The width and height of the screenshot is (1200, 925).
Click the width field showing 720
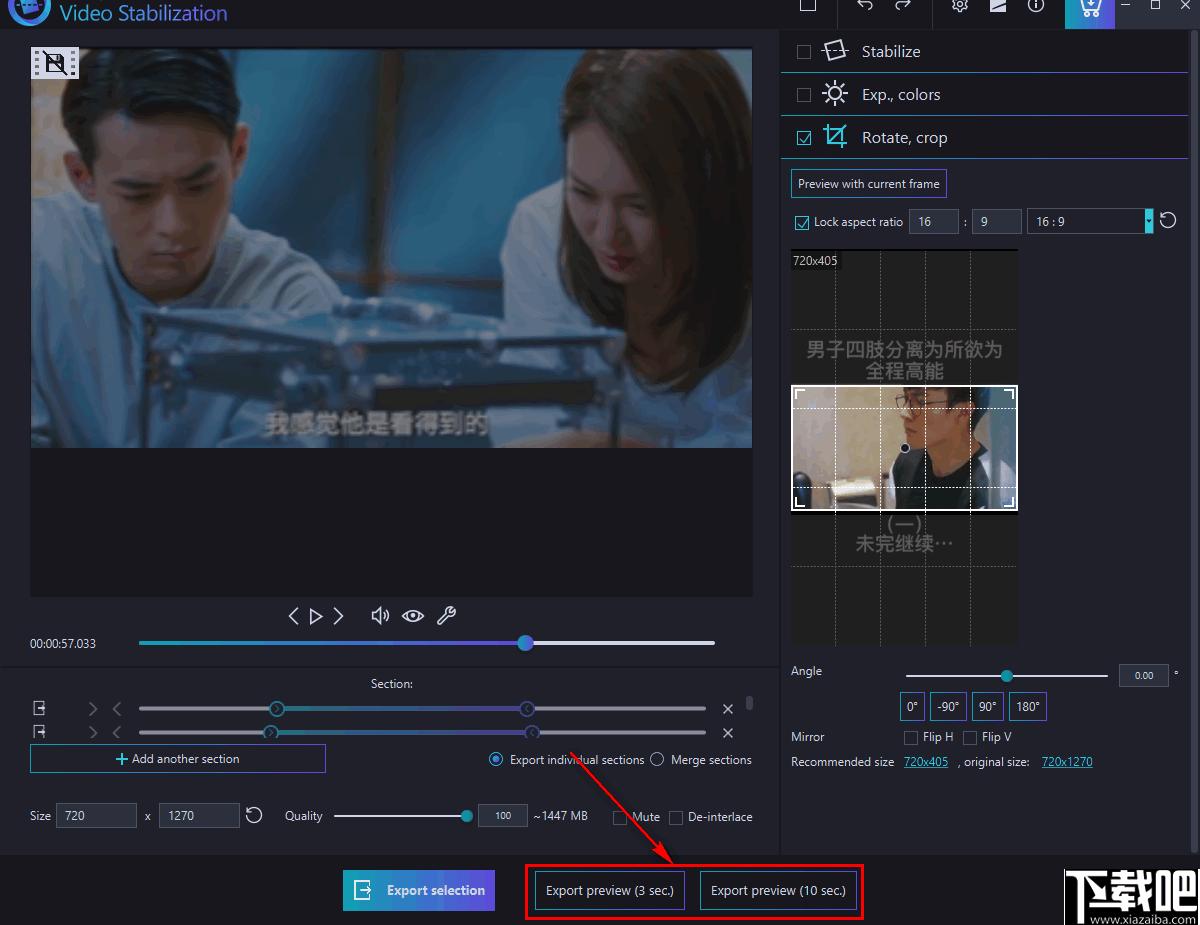coord(96,815)
